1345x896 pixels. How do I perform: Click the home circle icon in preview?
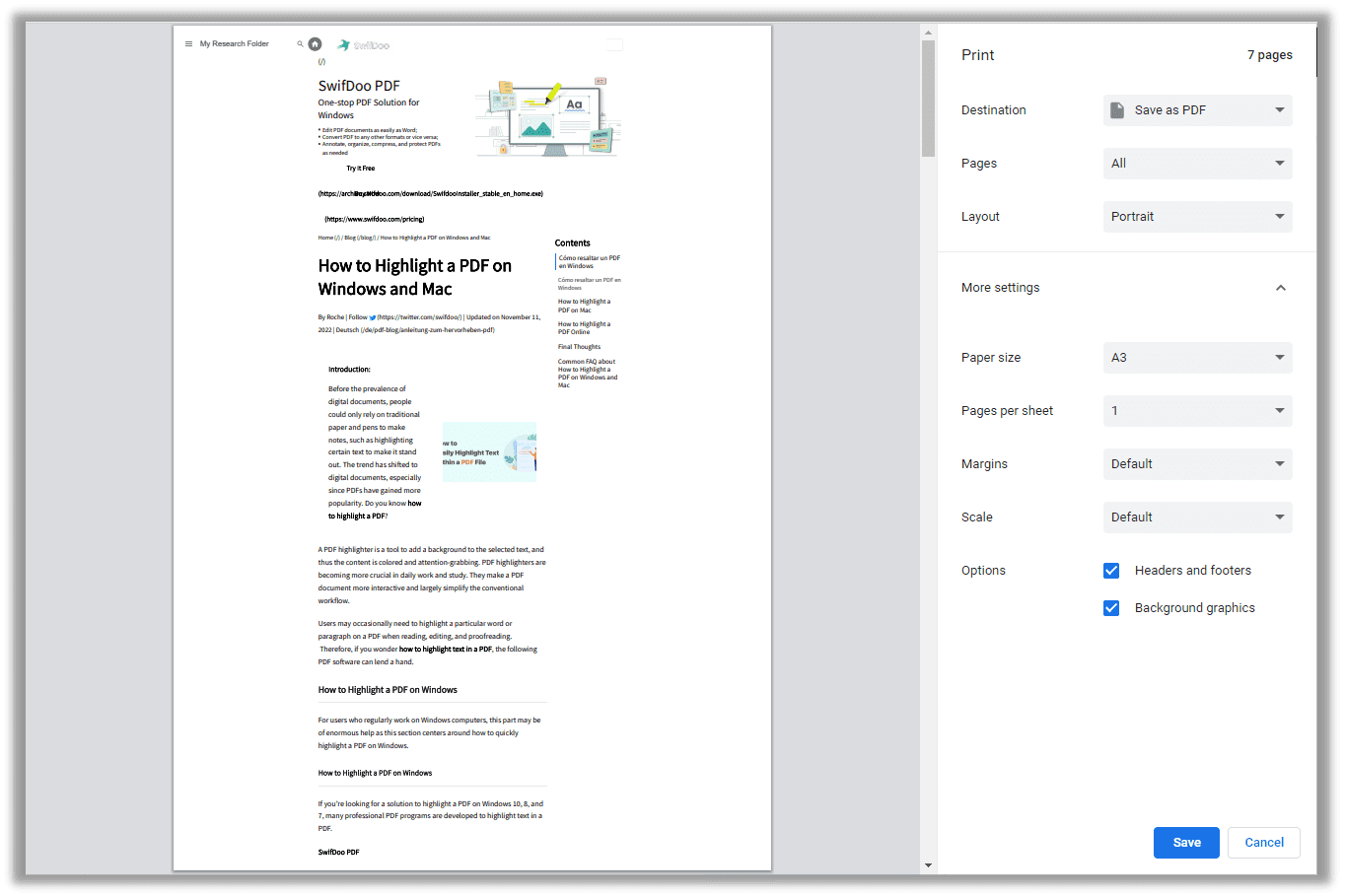point(315,43)
